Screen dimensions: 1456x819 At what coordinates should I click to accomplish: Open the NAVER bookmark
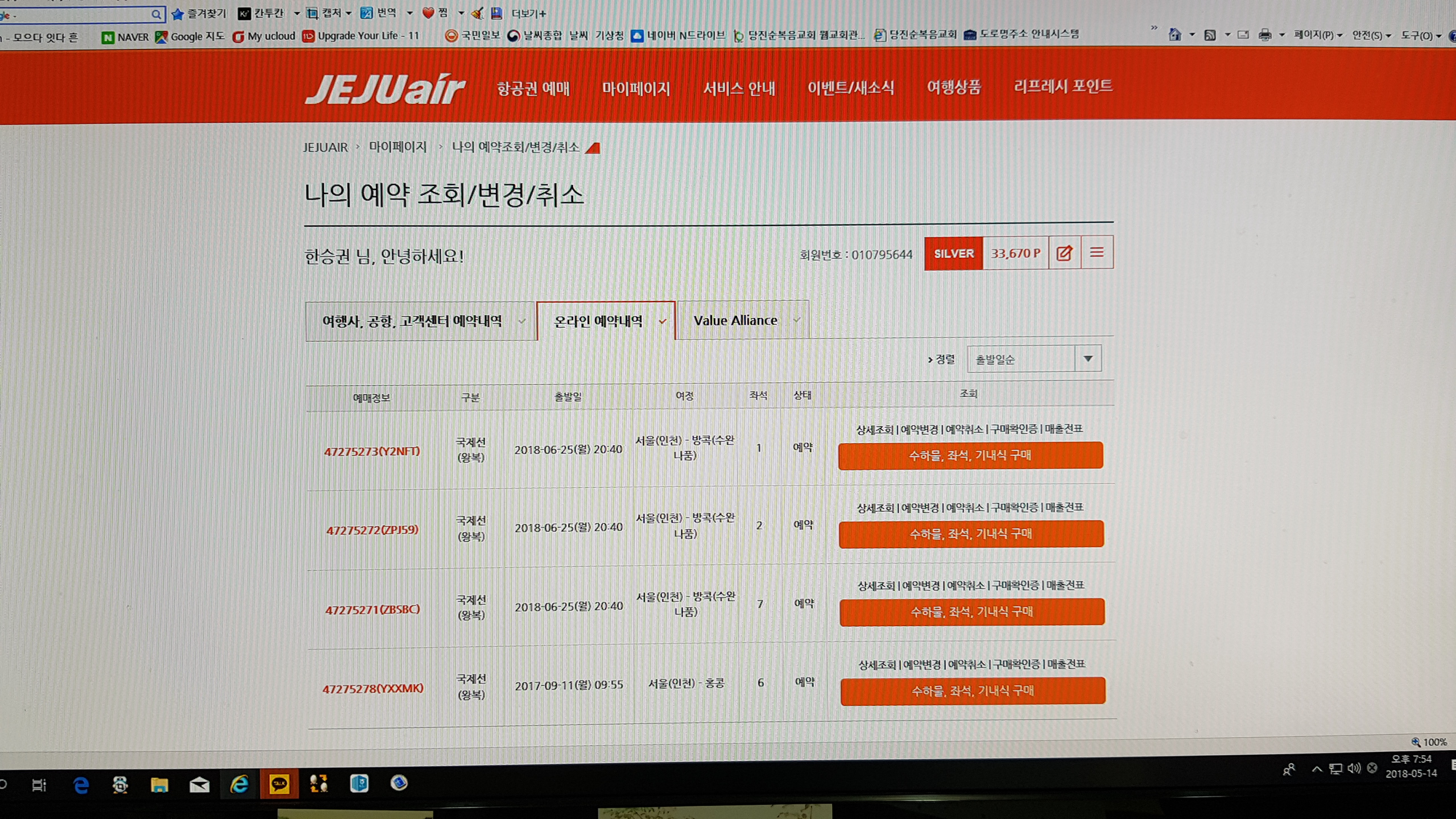click(x=125, y=38)
